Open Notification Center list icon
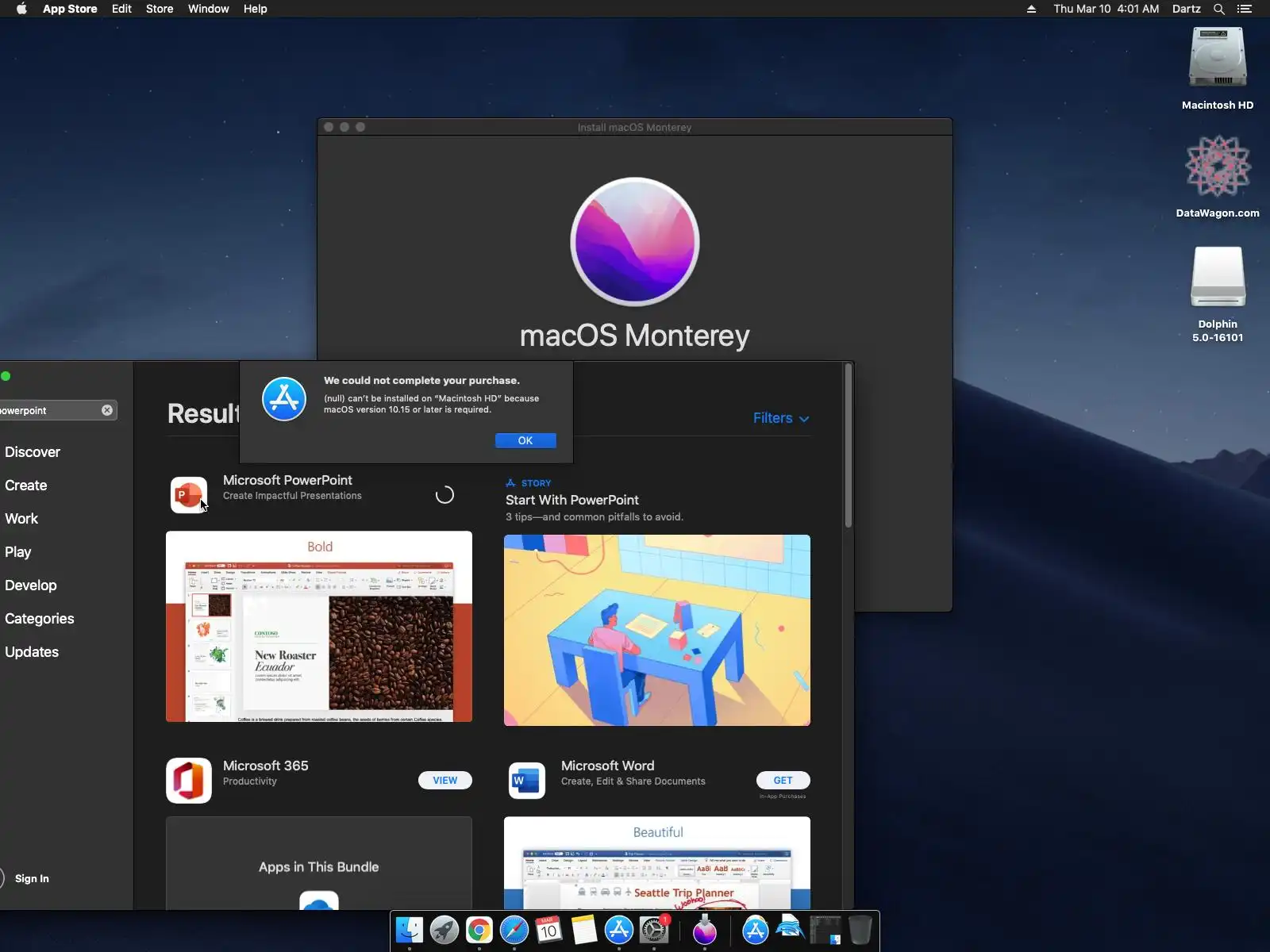 click(x=1245, y=9)
